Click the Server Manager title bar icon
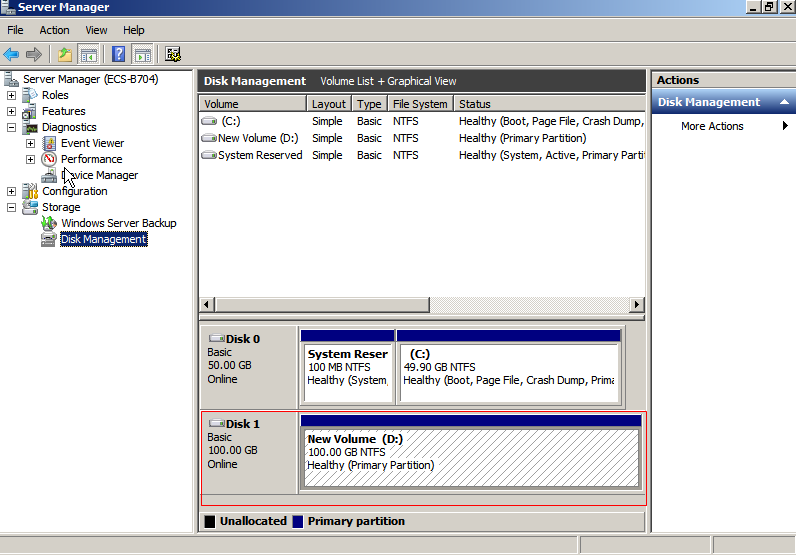The height and width of the screenshot is (556, 796). 8,7
